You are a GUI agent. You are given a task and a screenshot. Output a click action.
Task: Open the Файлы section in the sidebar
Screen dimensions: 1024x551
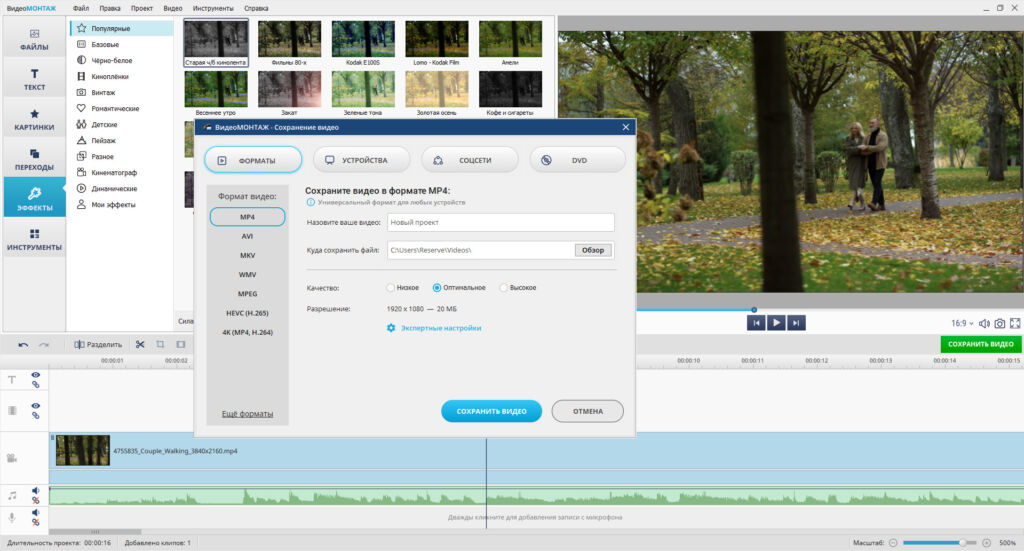(34, 39)
